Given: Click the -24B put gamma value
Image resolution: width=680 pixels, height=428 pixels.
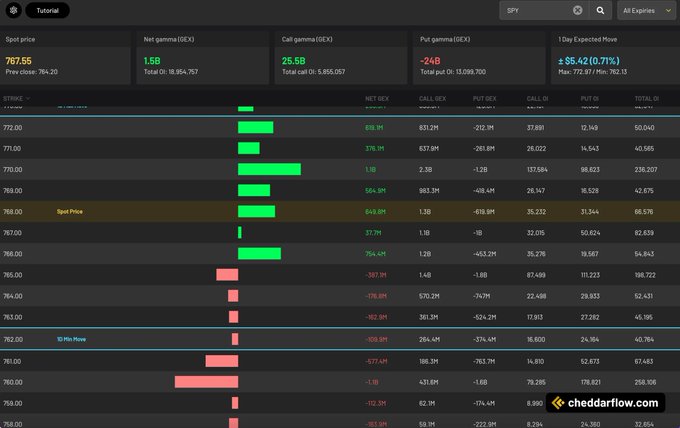Looking at the screenshot, I should (430, 61).
